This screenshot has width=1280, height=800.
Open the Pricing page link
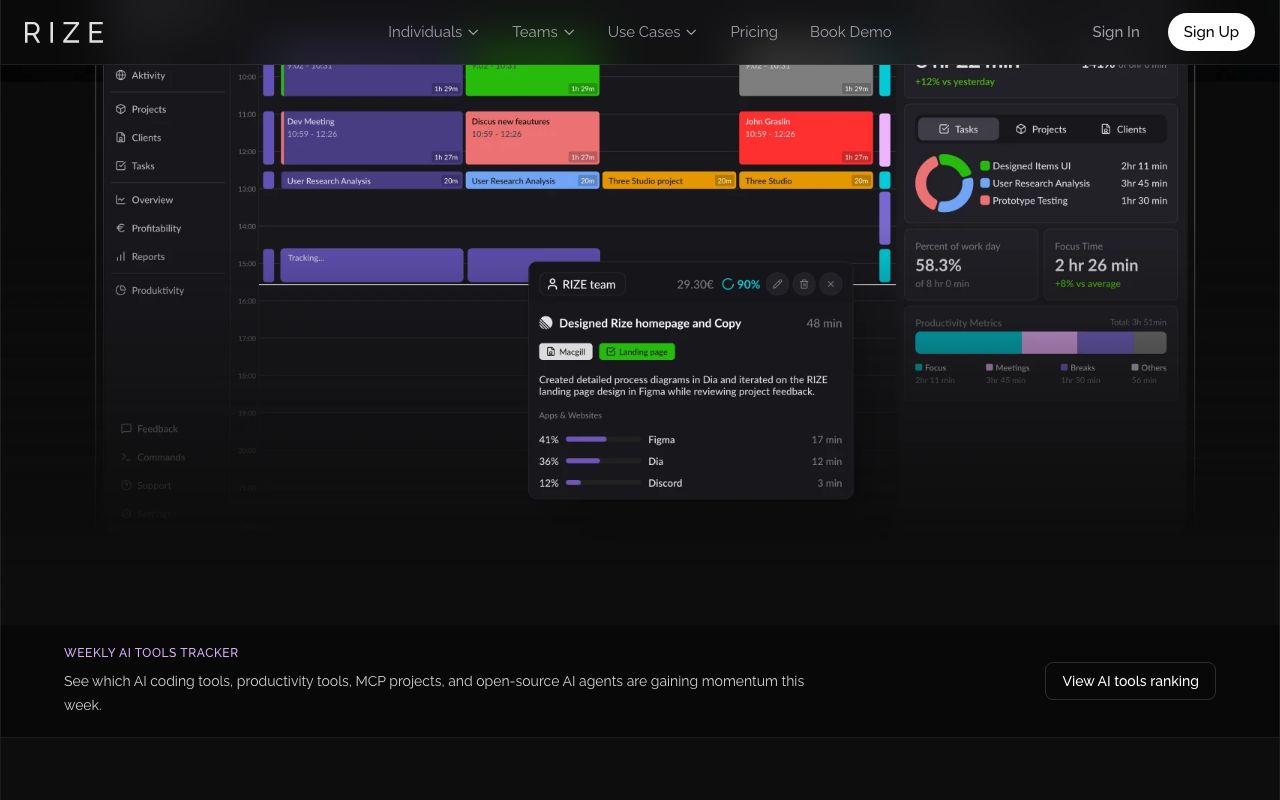coord(754,32)
